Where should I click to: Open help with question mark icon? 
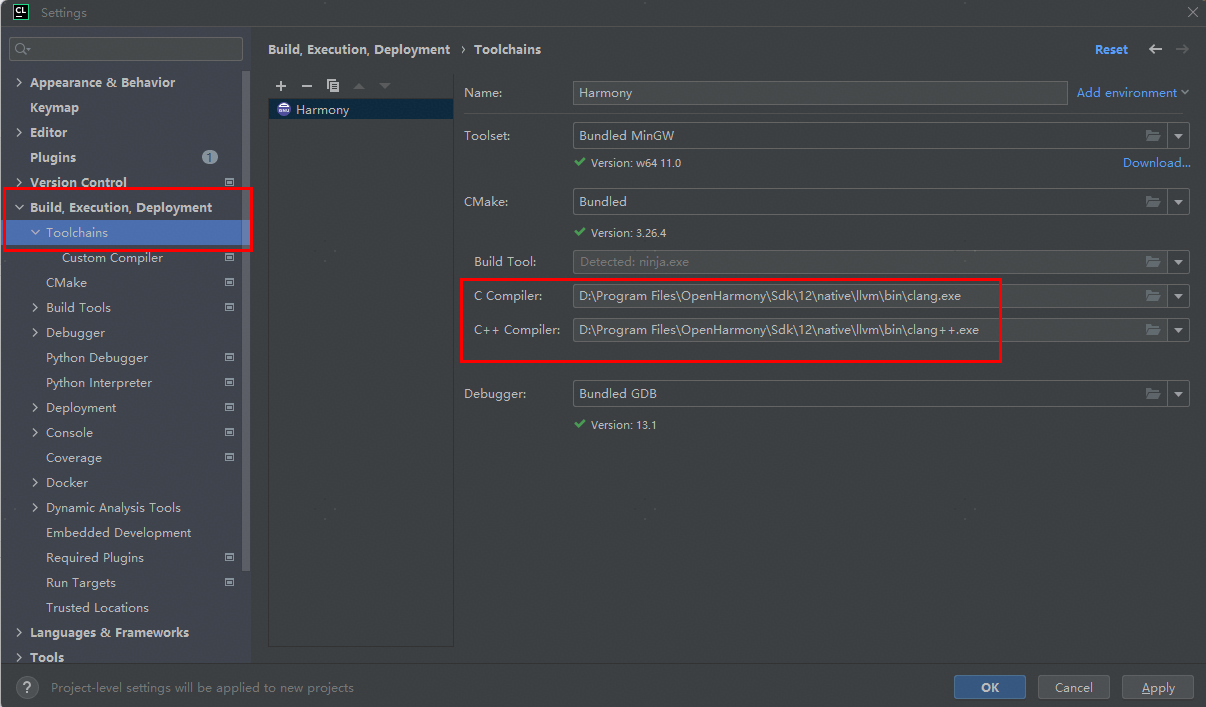[x=29, y=688]
